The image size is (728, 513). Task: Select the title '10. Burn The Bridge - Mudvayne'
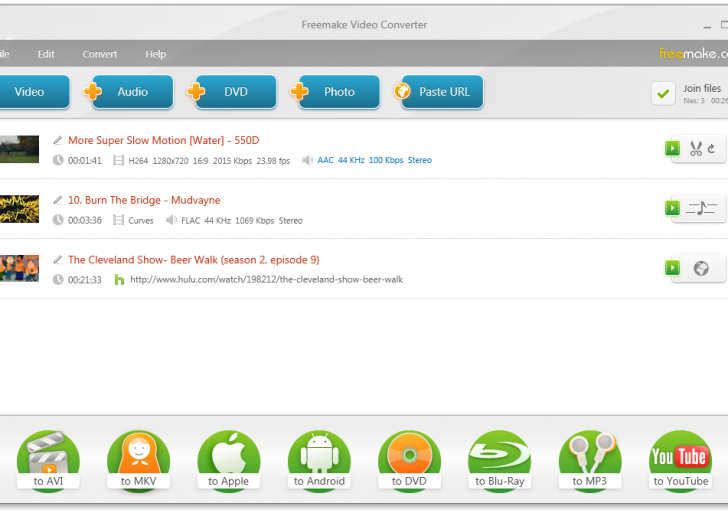click(x=144, y=200)
